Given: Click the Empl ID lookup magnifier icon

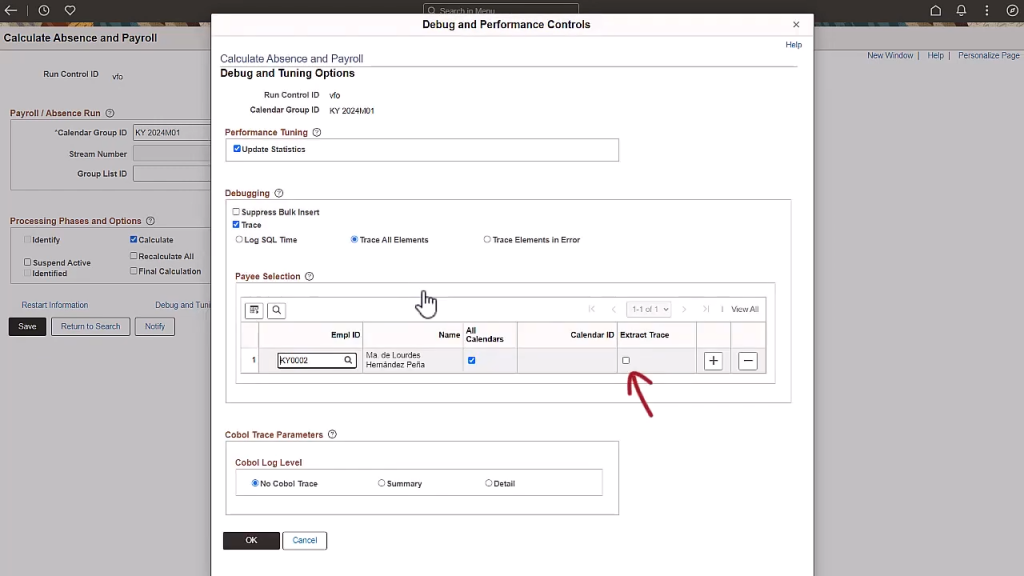Looking at the screenshot, I should [x=348, y=360].
